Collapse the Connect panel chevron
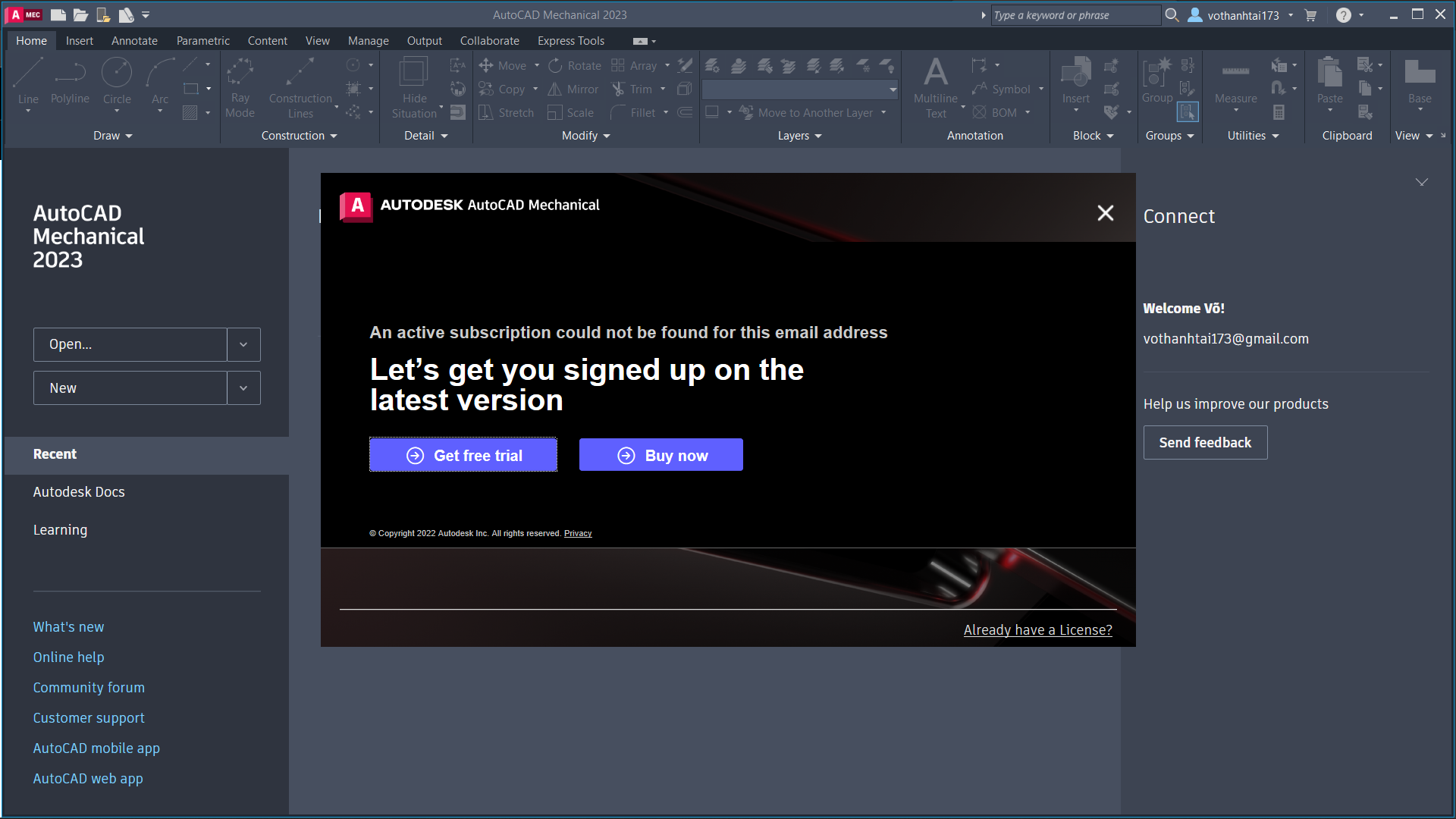Screen dimensions: 1456x819 click(x=1422, y=182)
